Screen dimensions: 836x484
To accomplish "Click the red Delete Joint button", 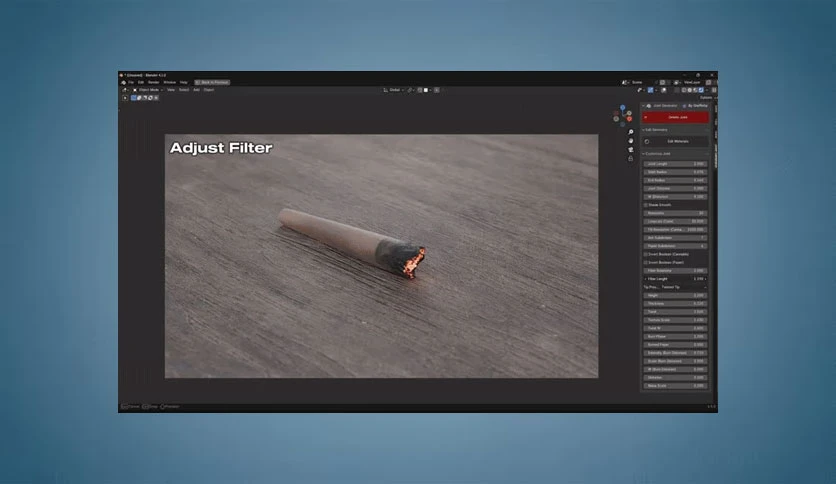I will 675,117.
